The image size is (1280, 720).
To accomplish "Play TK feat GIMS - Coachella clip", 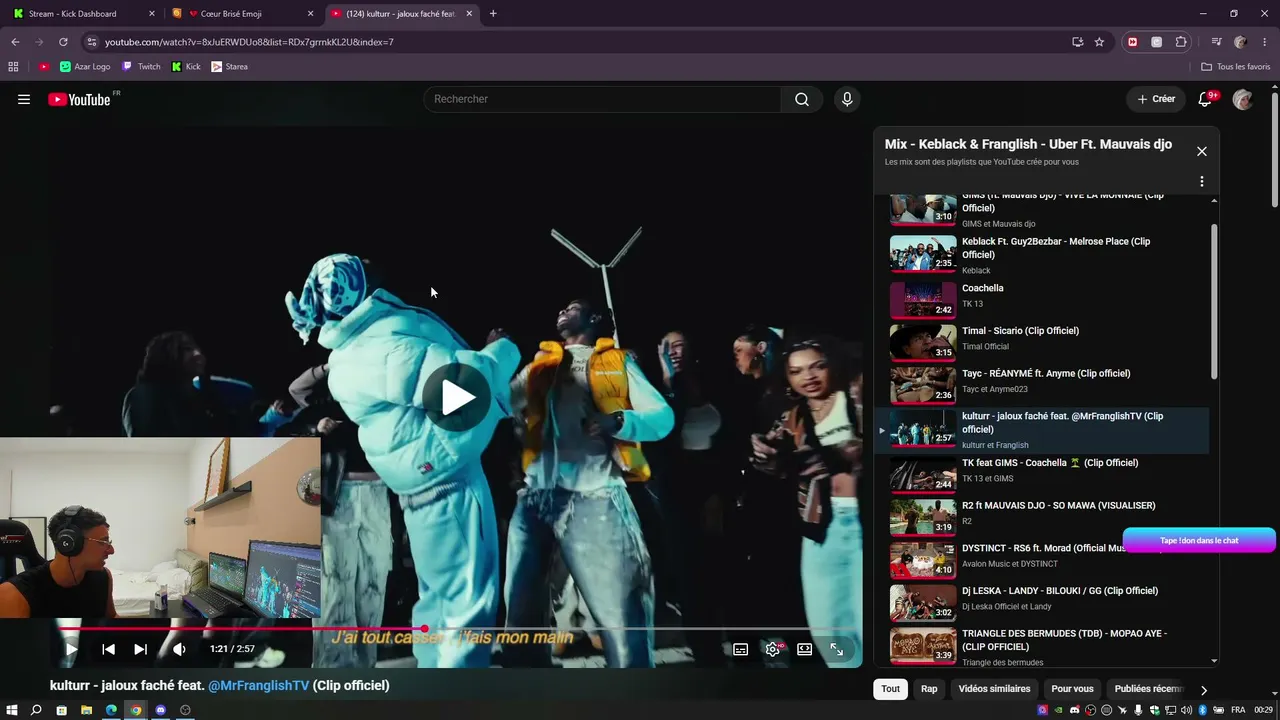I will point(1042,473).
